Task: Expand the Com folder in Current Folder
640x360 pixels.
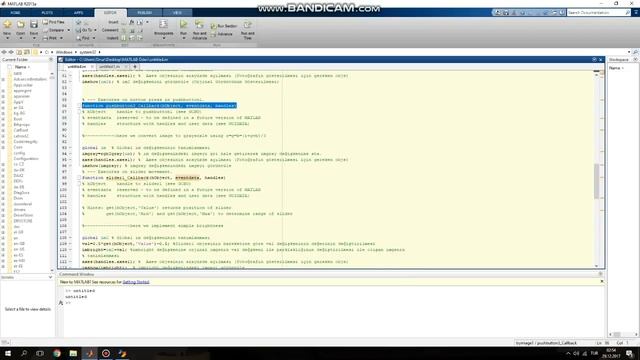Action: point(3,147)
